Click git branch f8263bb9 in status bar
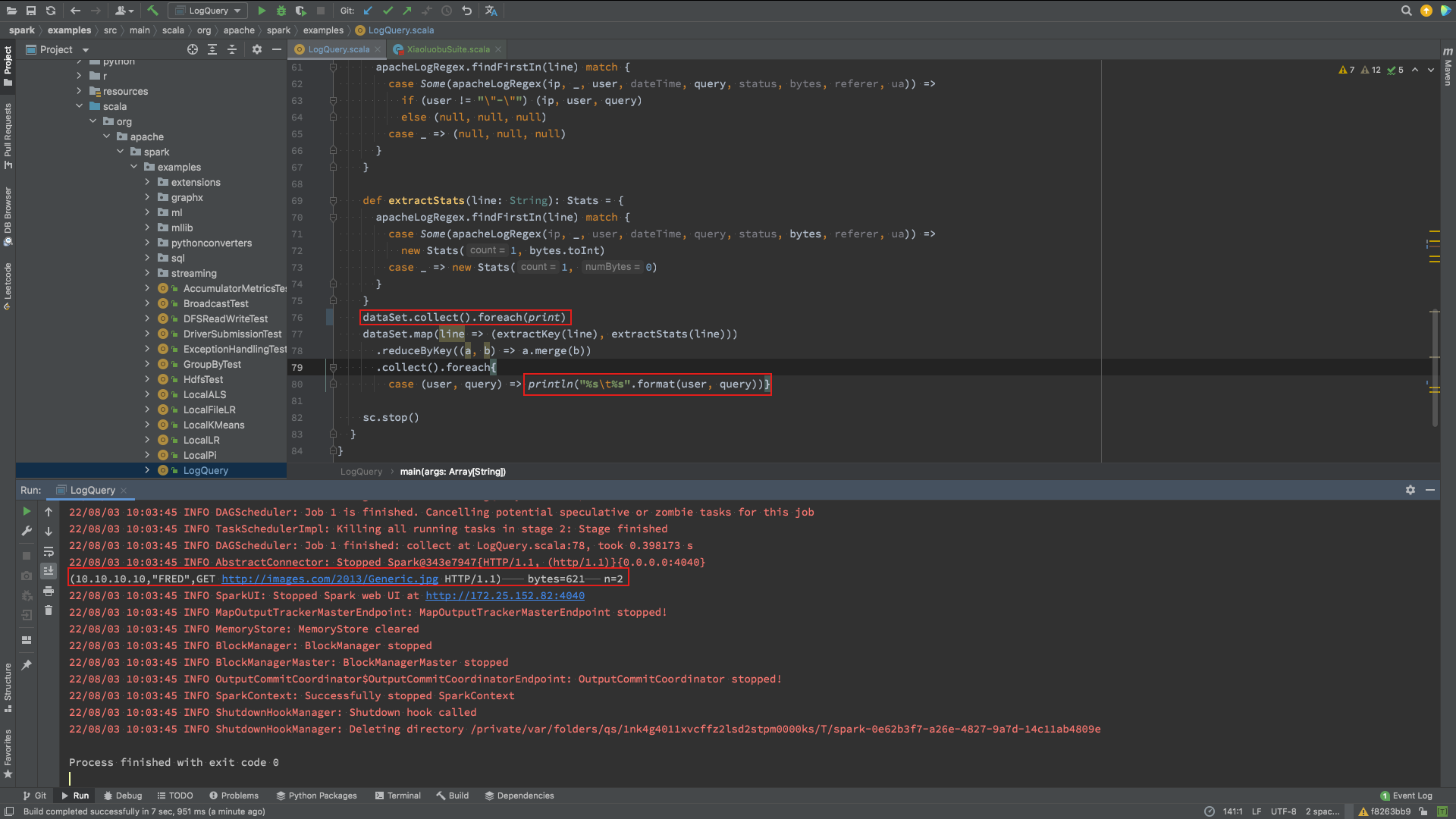The image size is (1456, 819). pyautogui.click(x=1385, y=811)
